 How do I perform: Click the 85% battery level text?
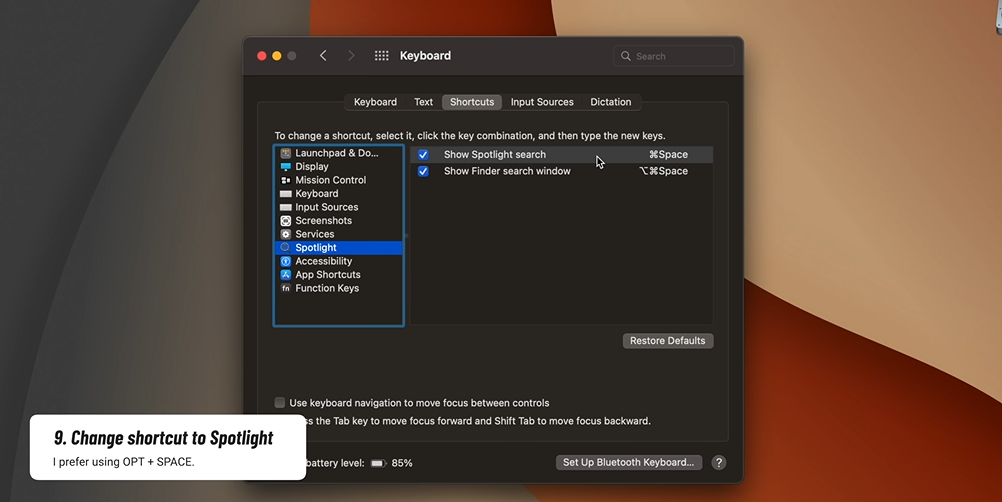[402, 463]
